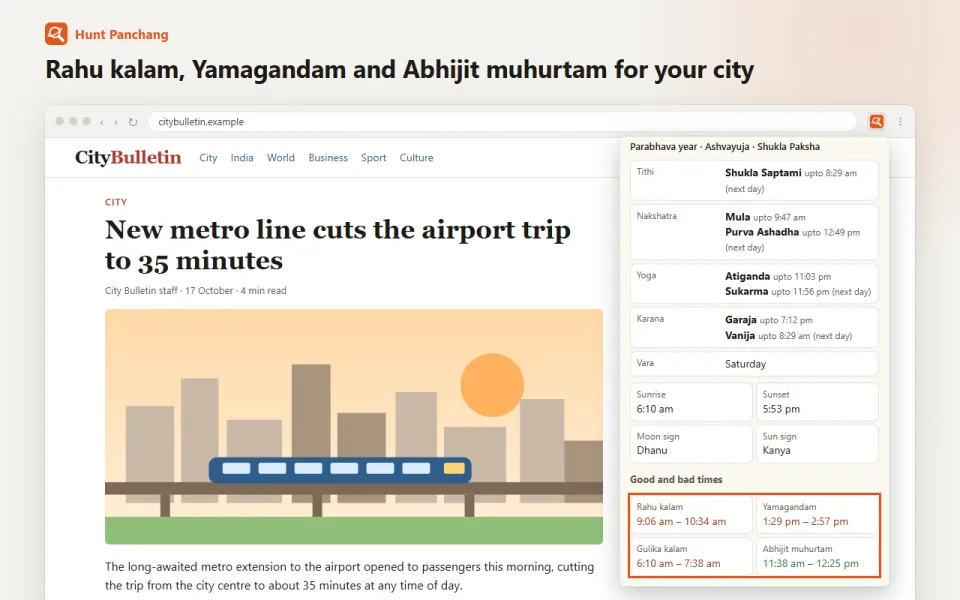Click the "Hunt Panchang" brand name text

pyautogui.click(x=122, y=34)
